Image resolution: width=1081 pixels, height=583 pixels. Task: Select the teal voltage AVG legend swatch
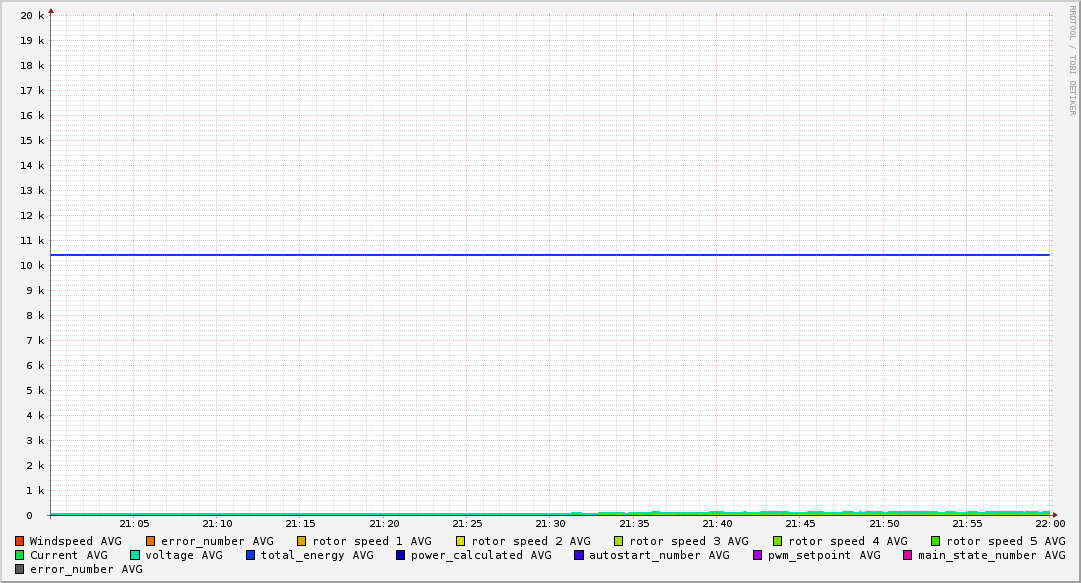pos(135,555)
